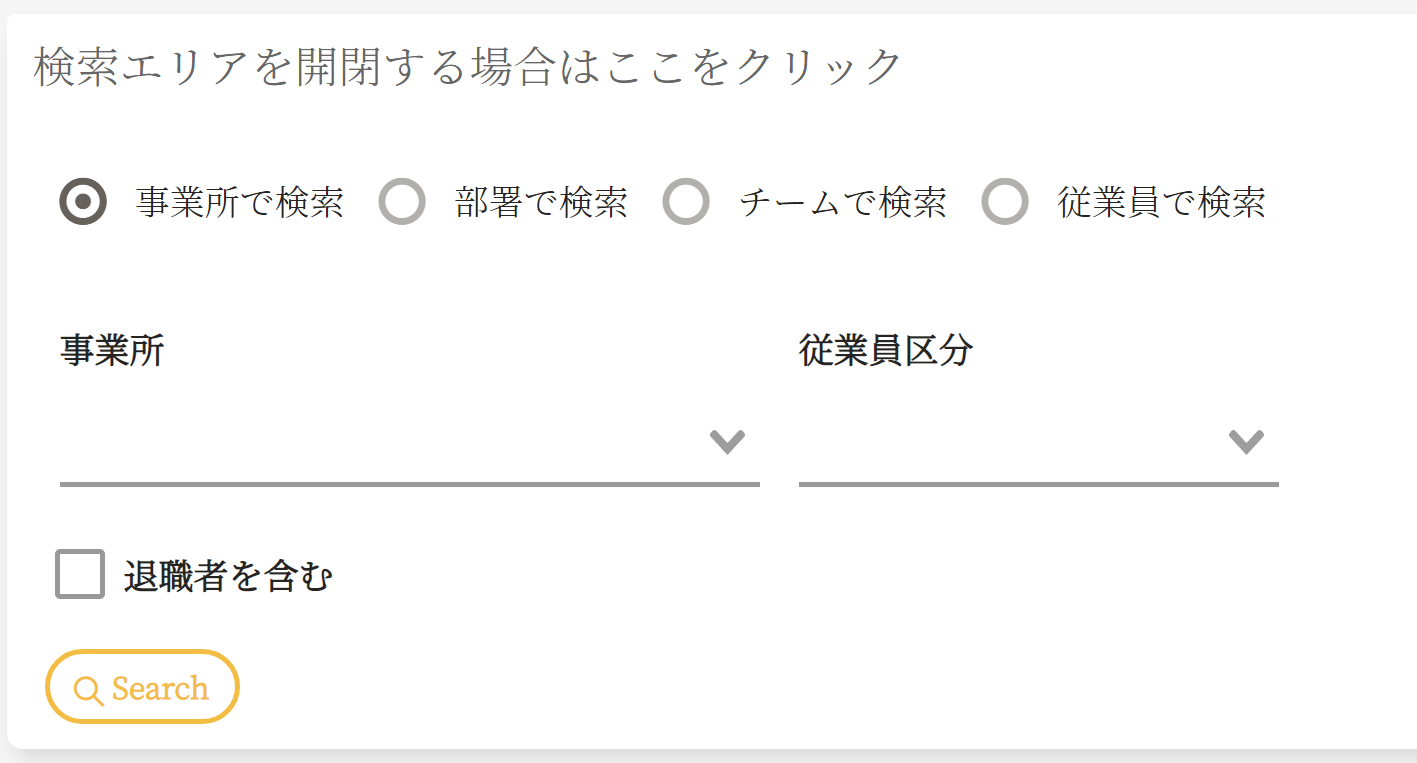
Task: Pick the 従業員で検索 radio circle
Action: [x=1005, y=202]
